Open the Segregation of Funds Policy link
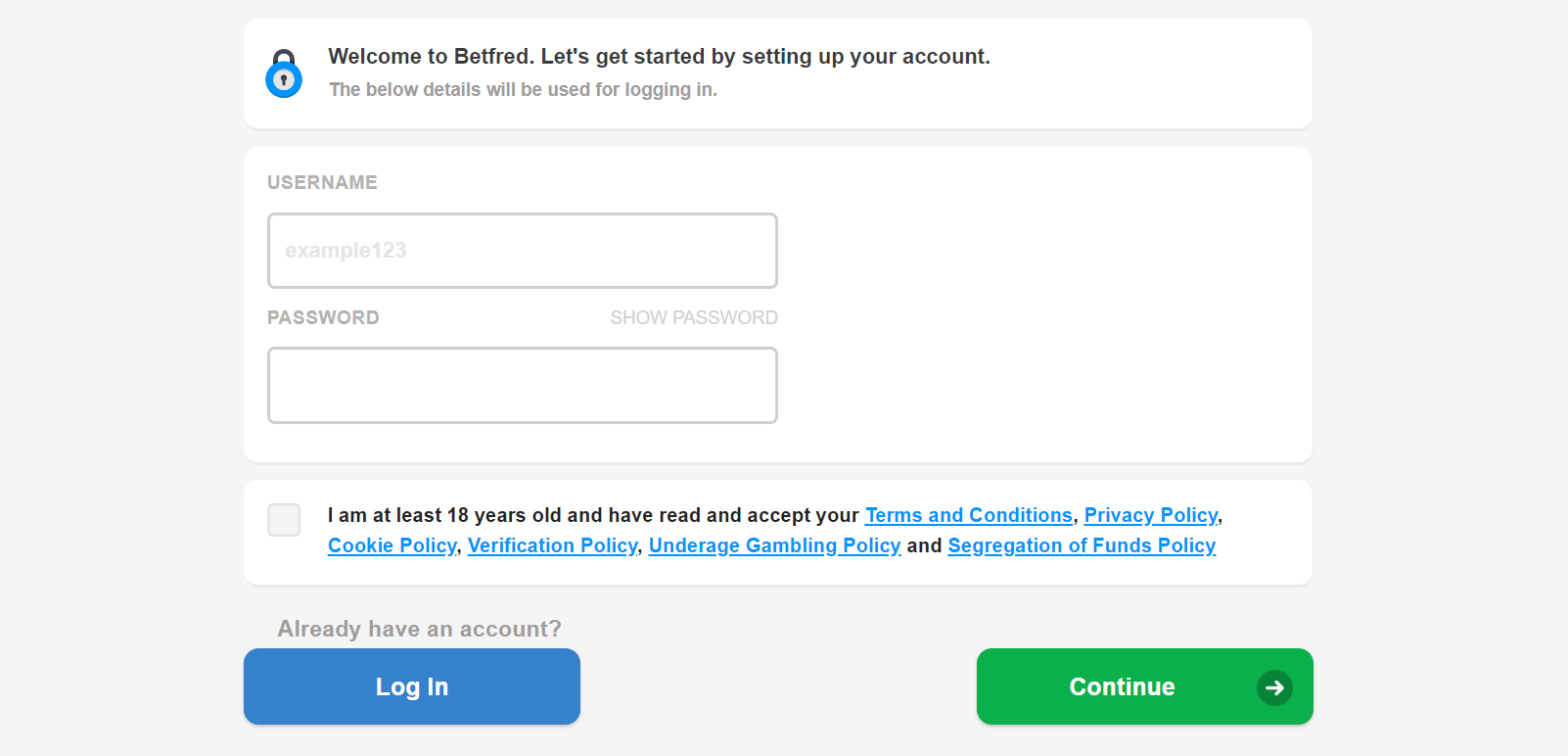Viewport: 1568px width, 756px height. pyautogui.click(x=1082, y=545)
